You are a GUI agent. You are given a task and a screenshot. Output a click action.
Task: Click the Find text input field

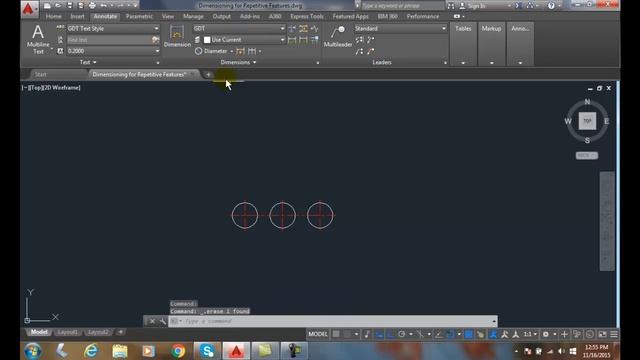coord(109,40)
